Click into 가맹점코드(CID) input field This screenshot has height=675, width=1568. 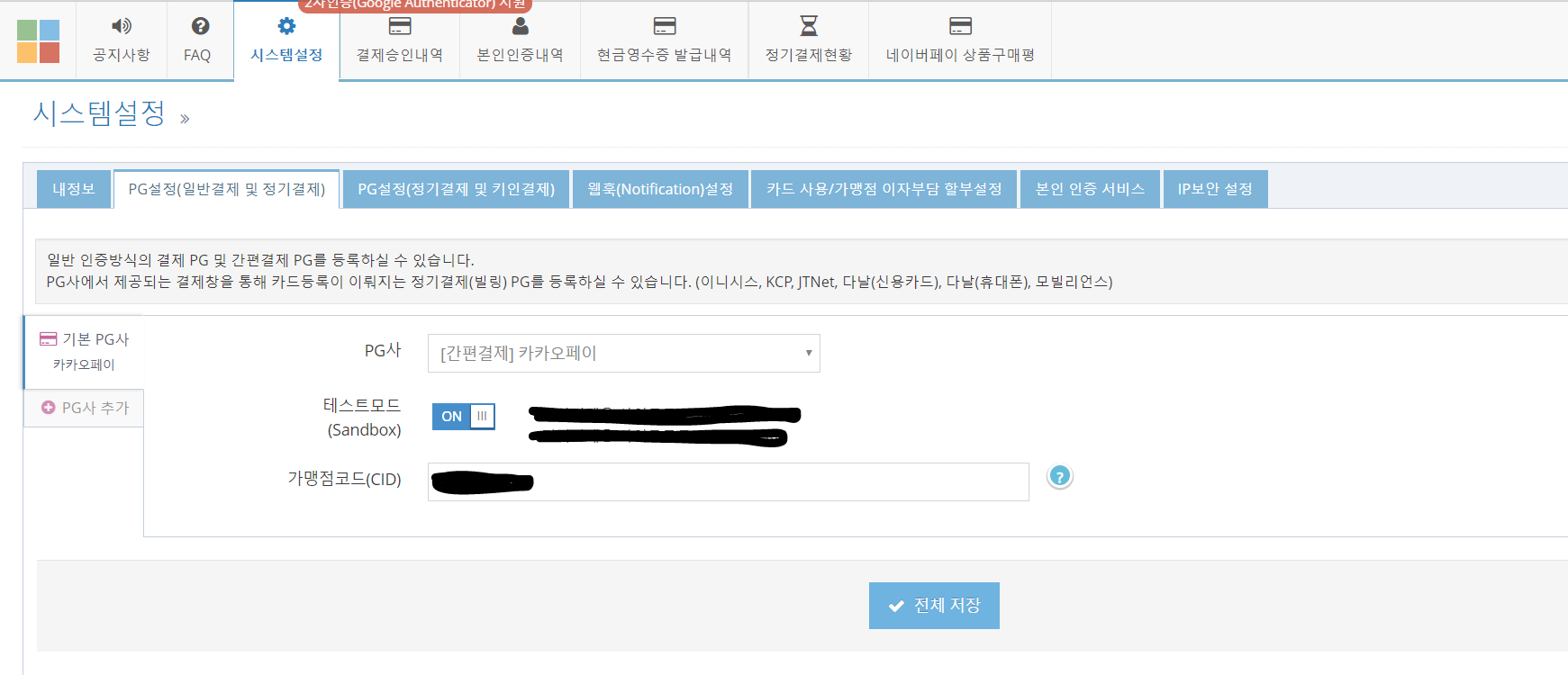[x=728, y=481]
